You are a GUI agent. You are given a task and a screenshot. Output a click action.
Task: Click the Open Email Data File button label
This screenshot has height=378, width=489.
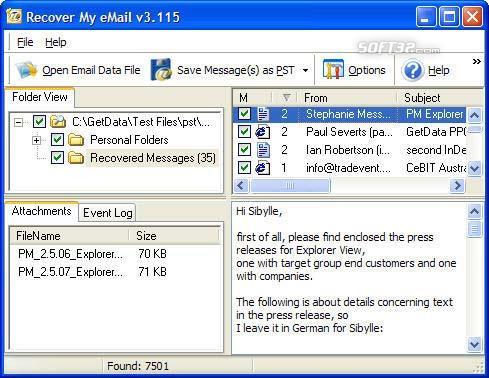91,70
